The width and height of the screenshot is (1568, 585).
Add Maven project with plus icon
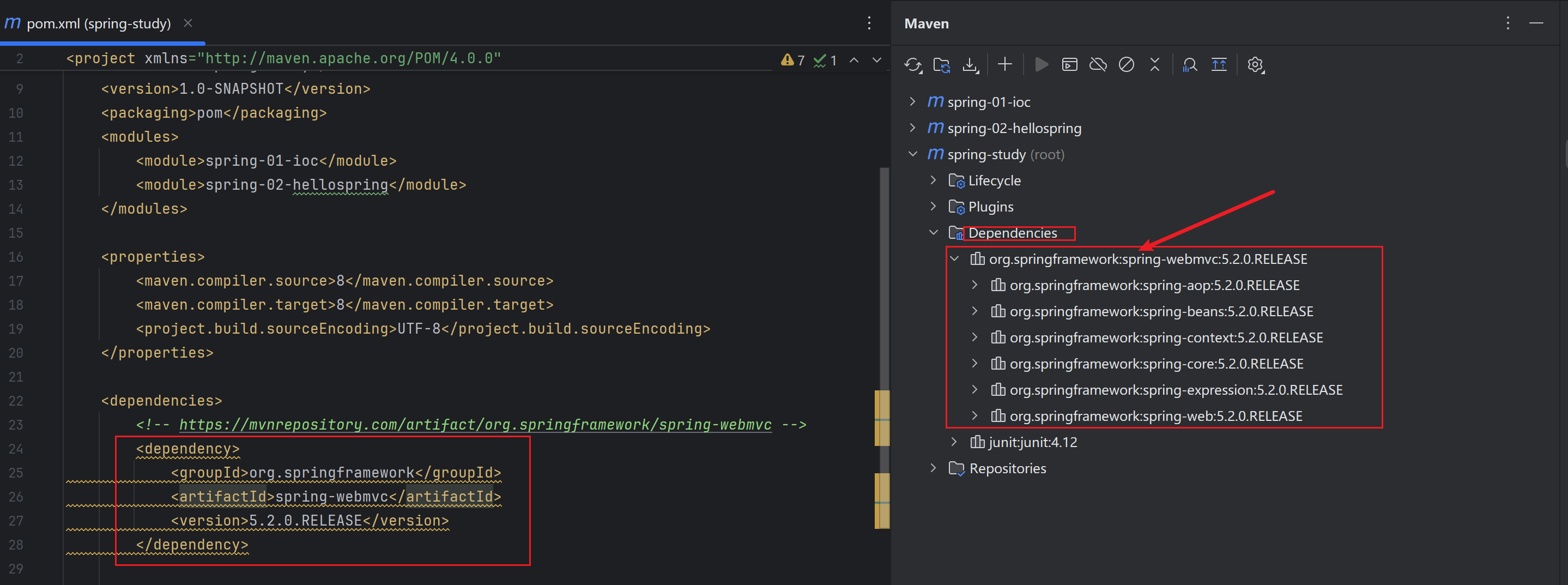(1005, 64)
